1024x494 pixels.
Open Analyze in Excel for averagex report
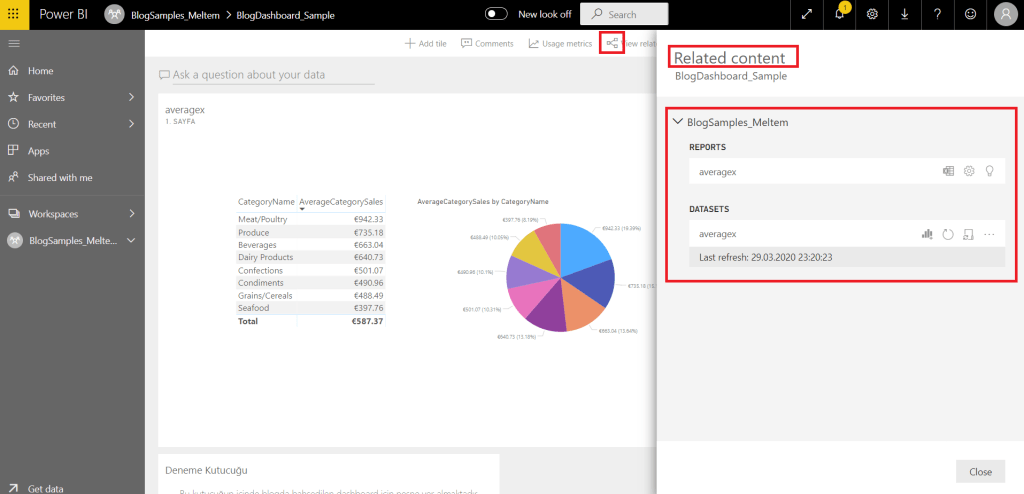(x=948, y=172)
